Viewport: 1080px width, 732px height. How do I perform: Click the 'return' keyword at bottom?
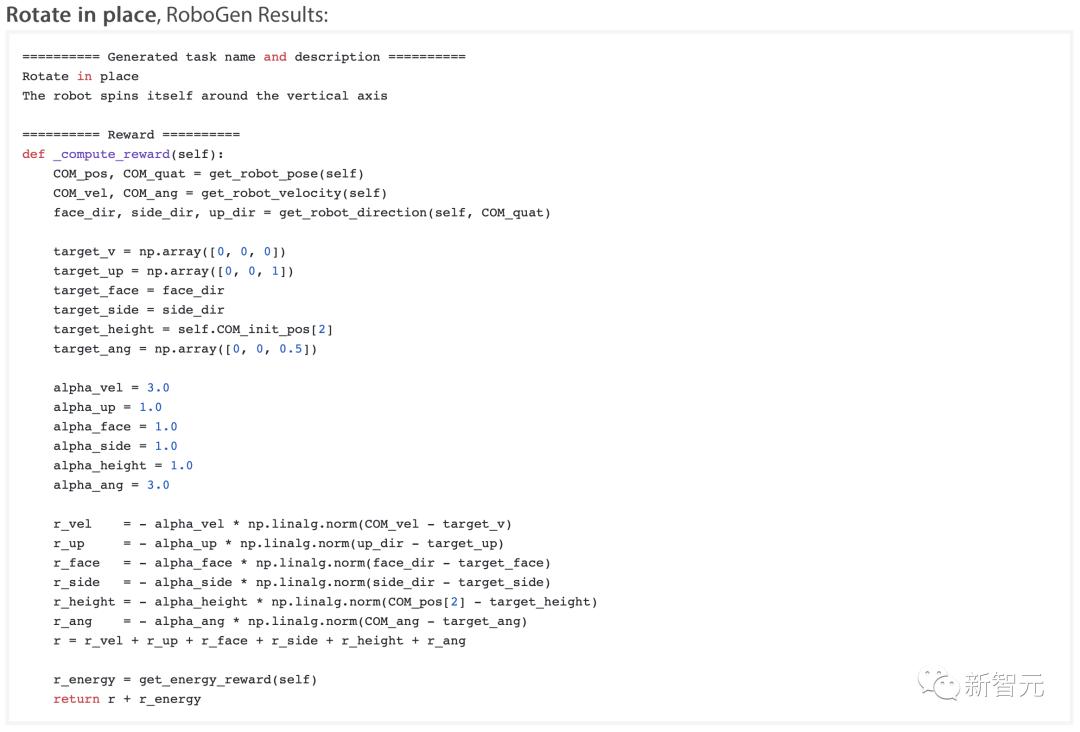(x=76, y=699)
